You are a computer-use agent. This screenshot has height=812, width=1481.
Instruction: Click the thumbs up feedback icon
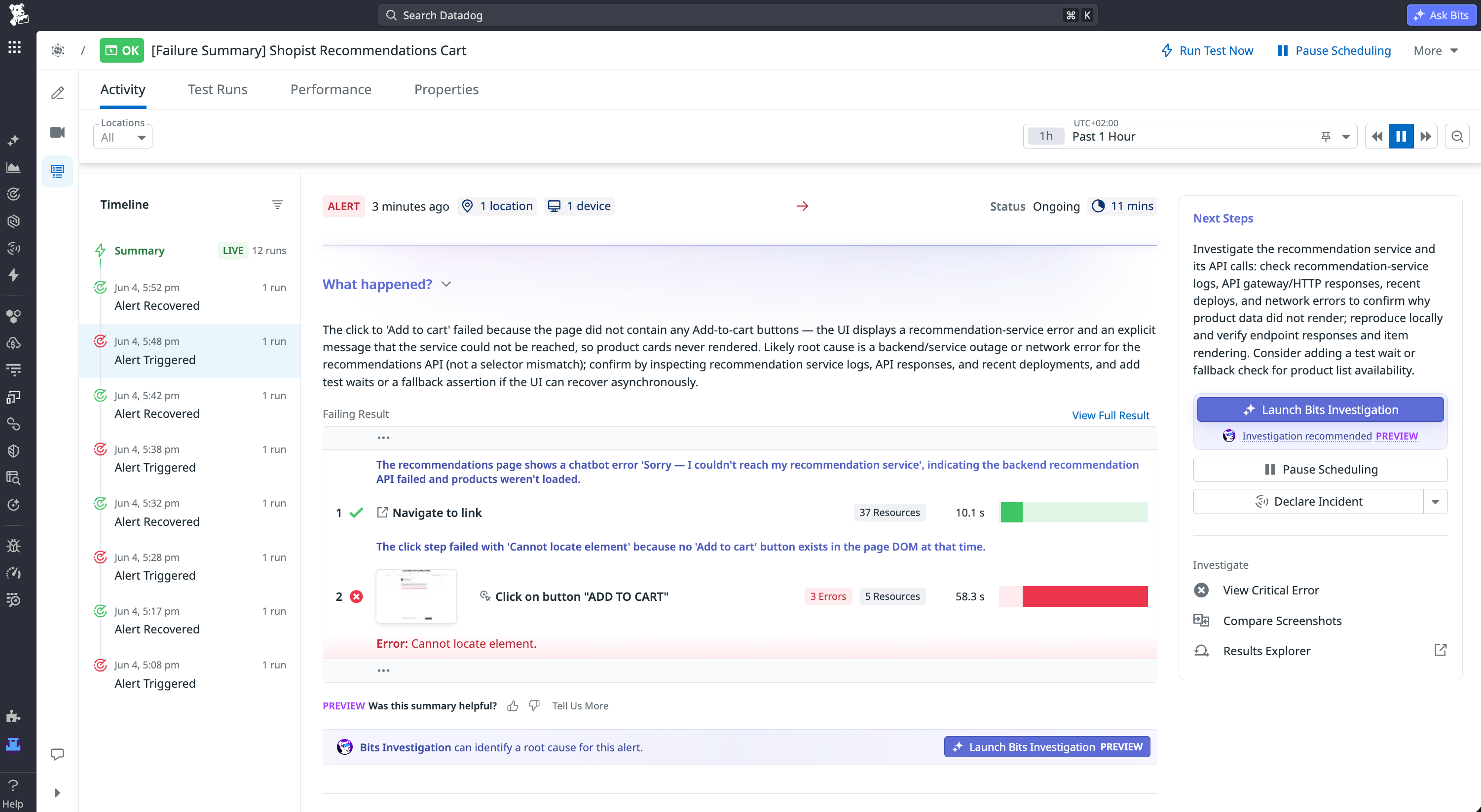[513, 705]
